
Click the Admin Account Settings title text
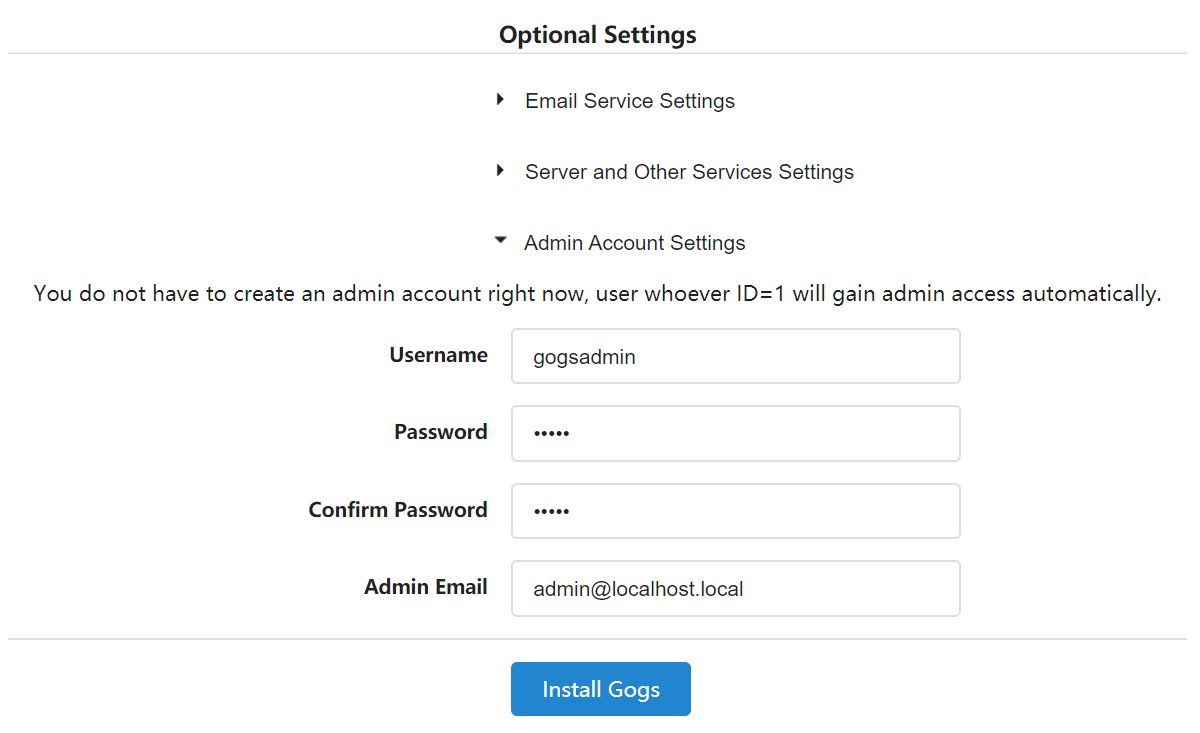pos(634,243)
